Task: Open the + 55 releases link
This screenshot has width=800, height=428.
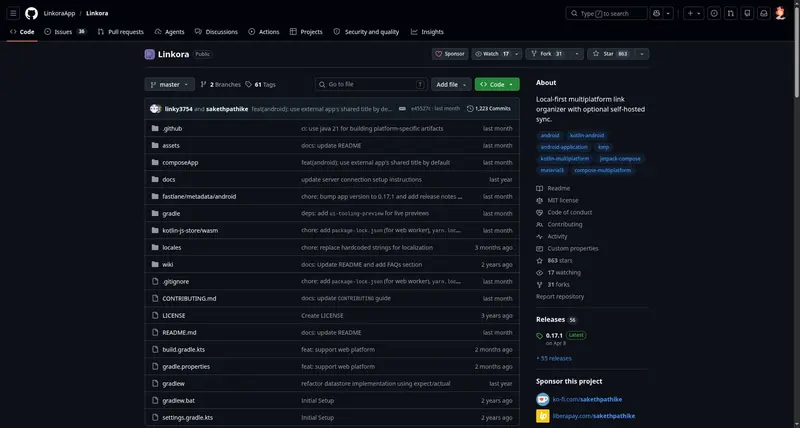Action: click(554, 358)
